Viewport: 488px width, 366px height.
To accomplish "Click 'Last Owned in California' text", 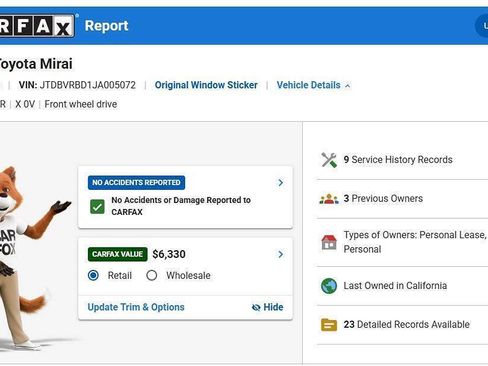I will click(x=395, y=286).
